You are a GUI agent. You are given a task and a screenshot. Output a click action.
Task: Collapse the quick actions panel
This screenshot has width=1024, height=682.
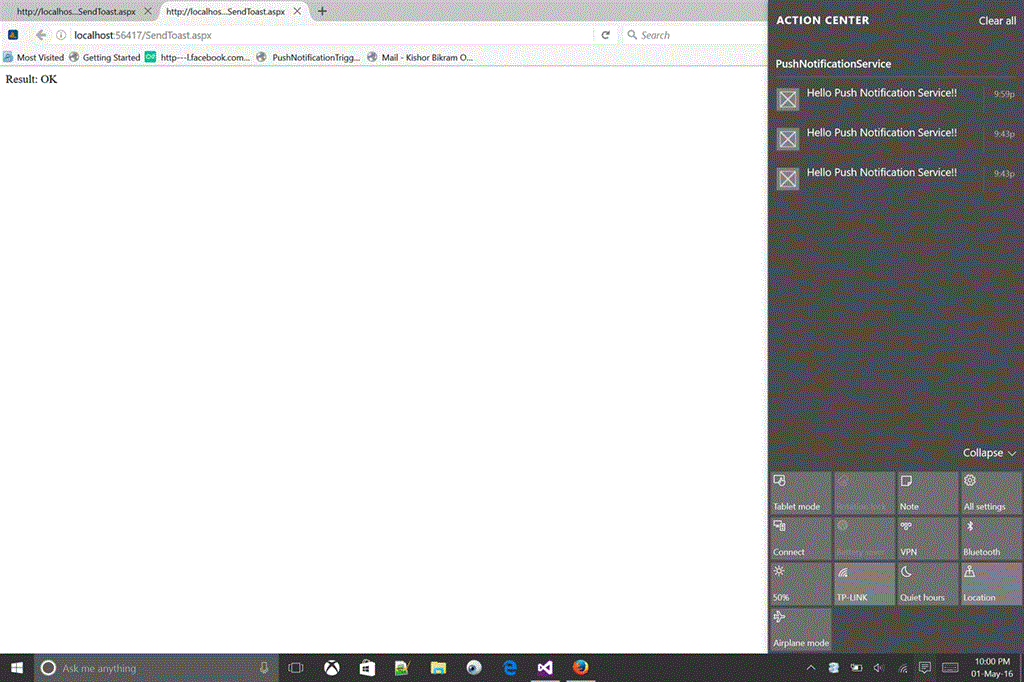click(985, 452)
